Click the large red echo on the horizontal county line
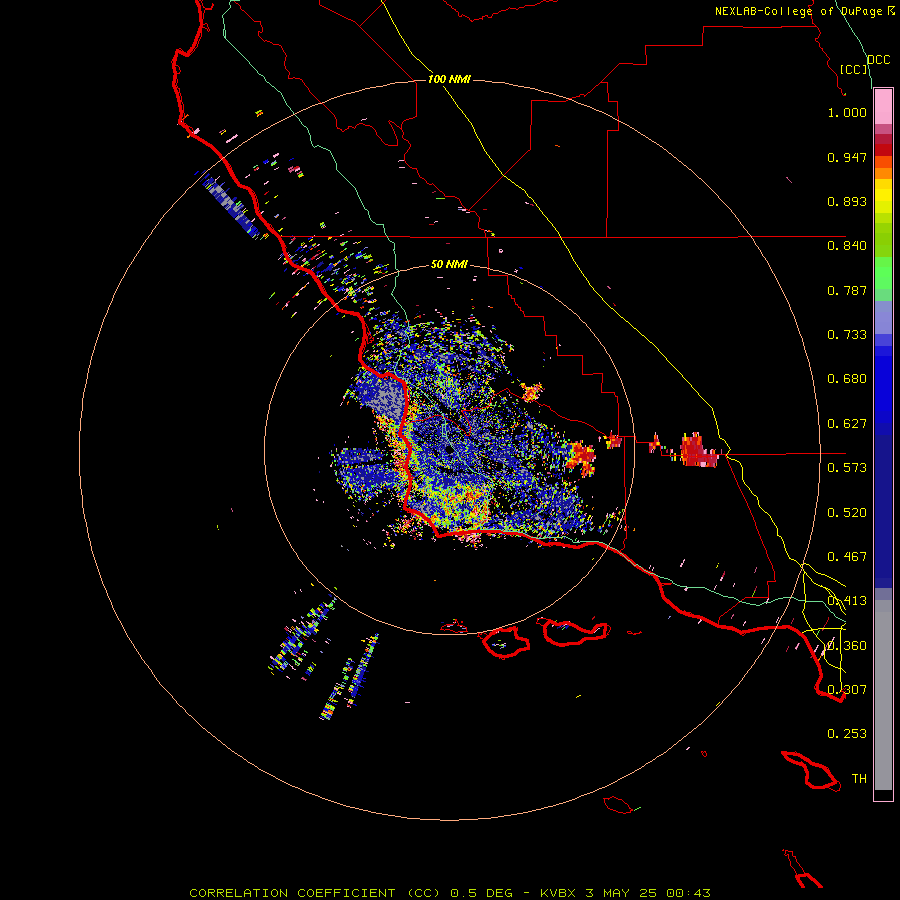The width and height of the screenshot is (900, 900). (x=698, y=451)
